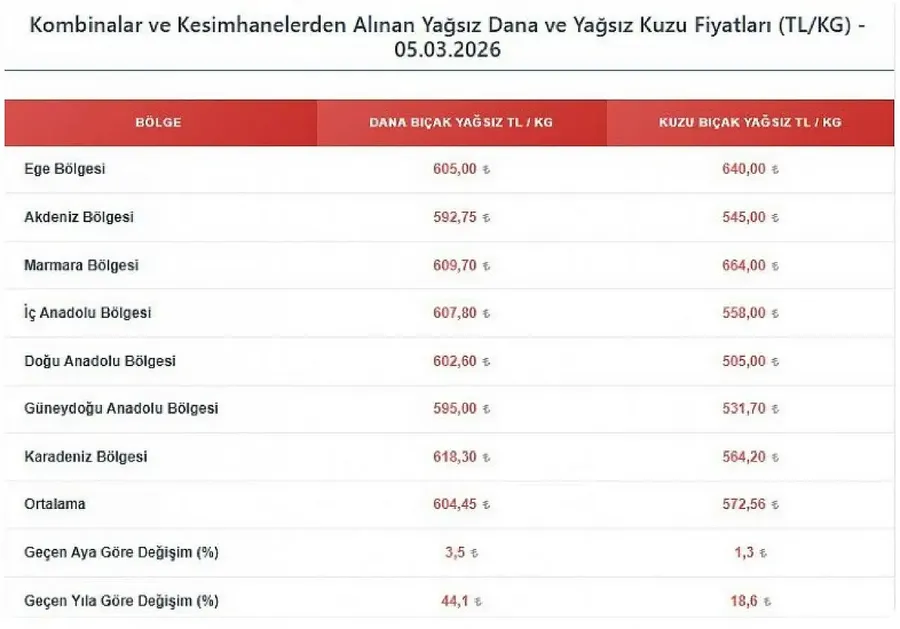The height and width of the screenshot is (629, 900).
Task: Click the lira icon beside 618,30
Action: [x=487, y=457]
